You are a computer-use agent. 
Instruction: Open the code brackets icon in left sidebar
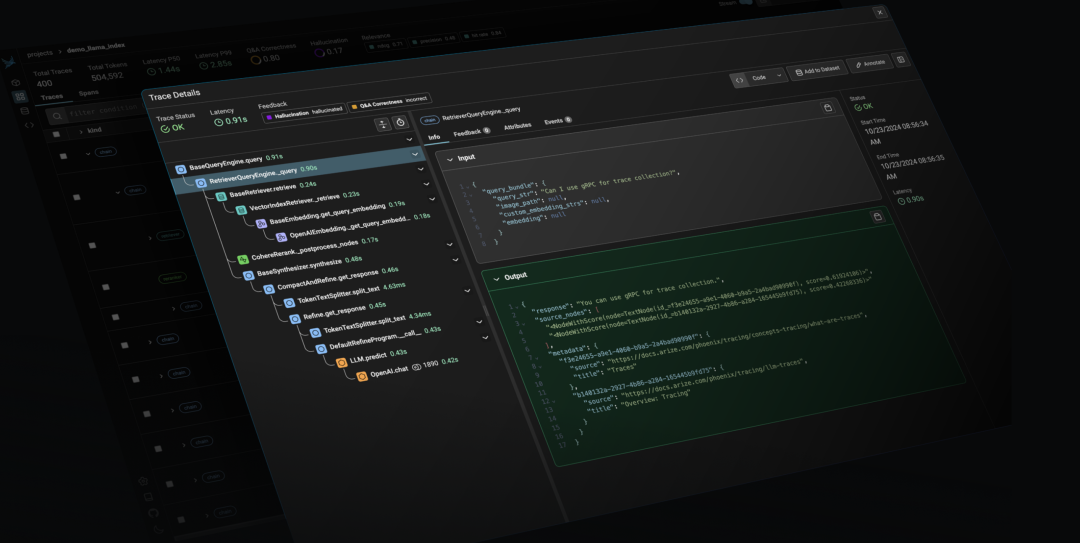(29, 125)
